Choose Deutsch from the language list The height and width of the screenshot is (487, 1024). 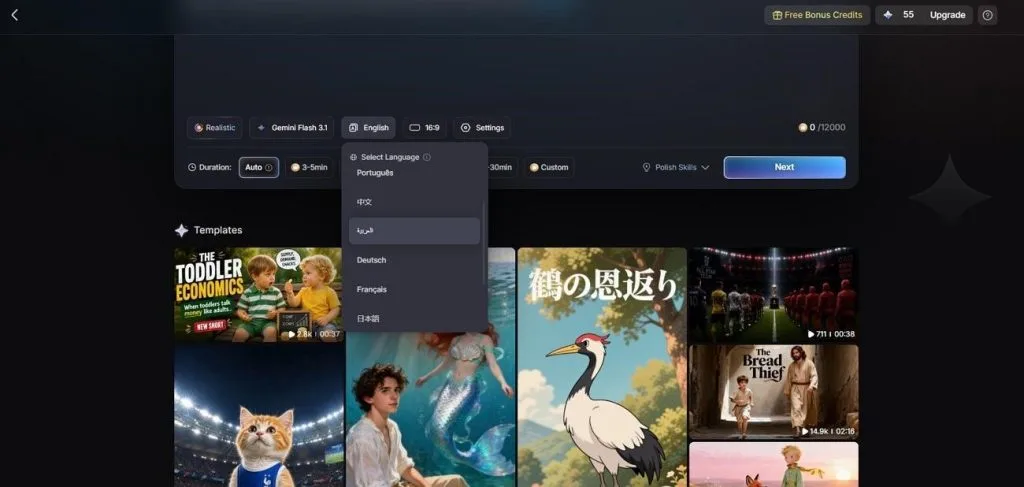click(414, 260)
